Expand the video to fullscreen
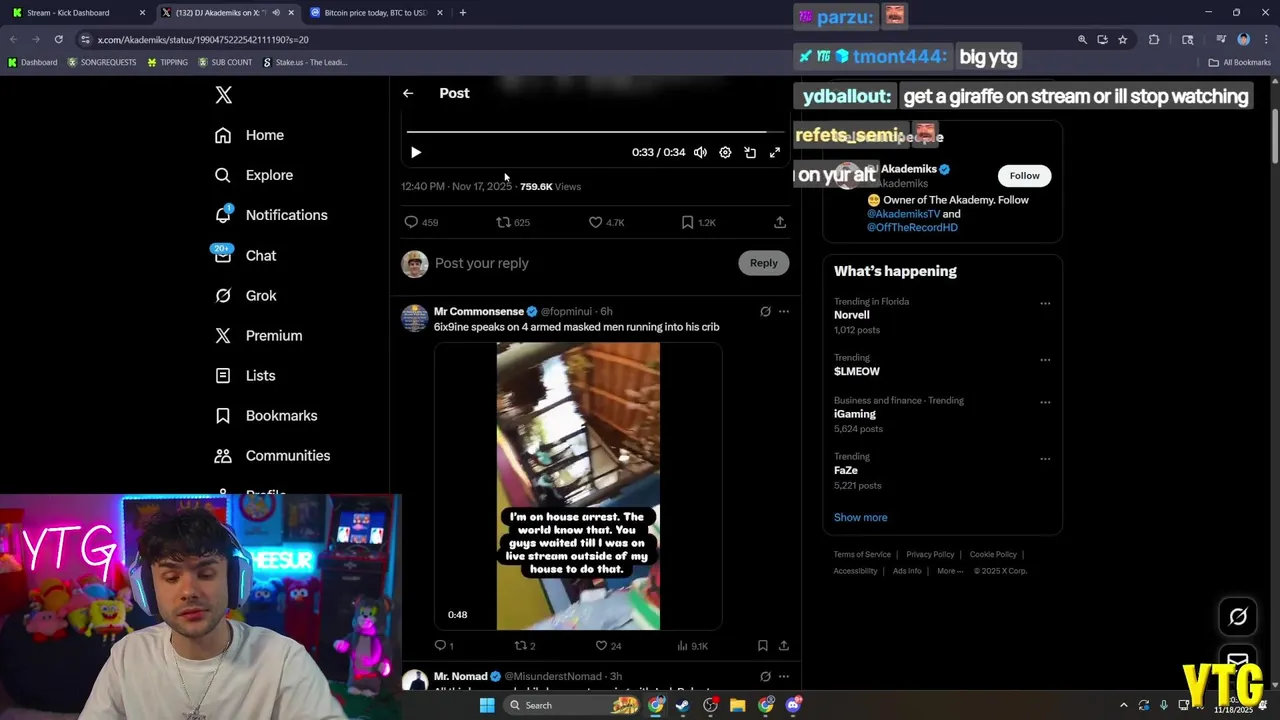 [775, 152]
